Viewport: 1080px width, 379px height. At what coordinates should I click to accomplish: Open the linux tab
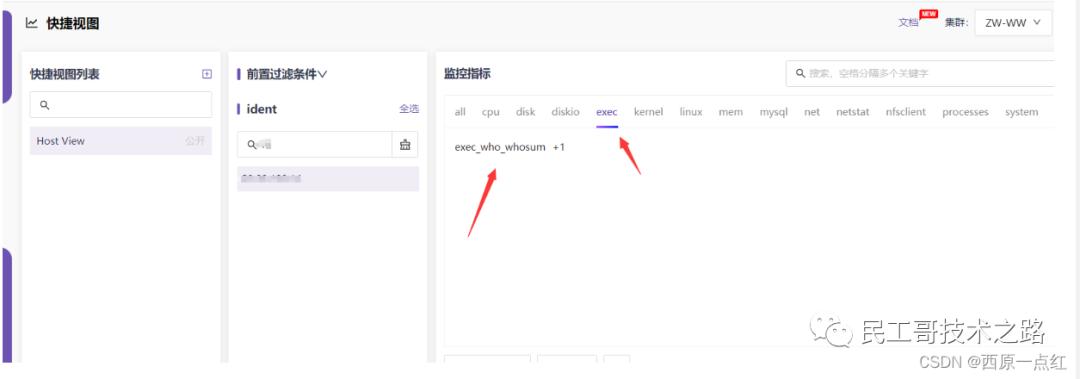[x=691, y=112]
